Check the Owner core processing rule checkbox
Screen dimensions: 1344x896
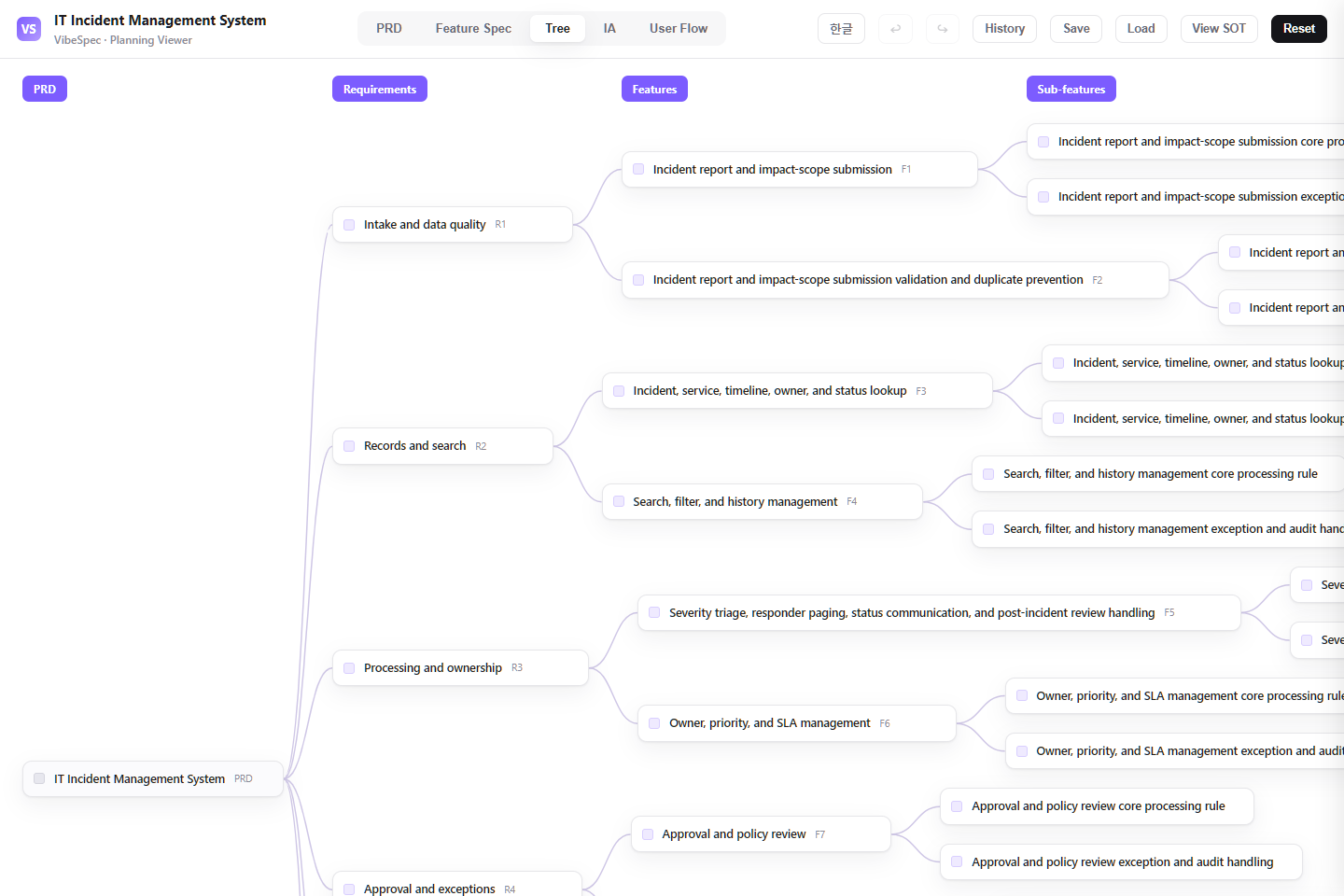point(1022,696)
